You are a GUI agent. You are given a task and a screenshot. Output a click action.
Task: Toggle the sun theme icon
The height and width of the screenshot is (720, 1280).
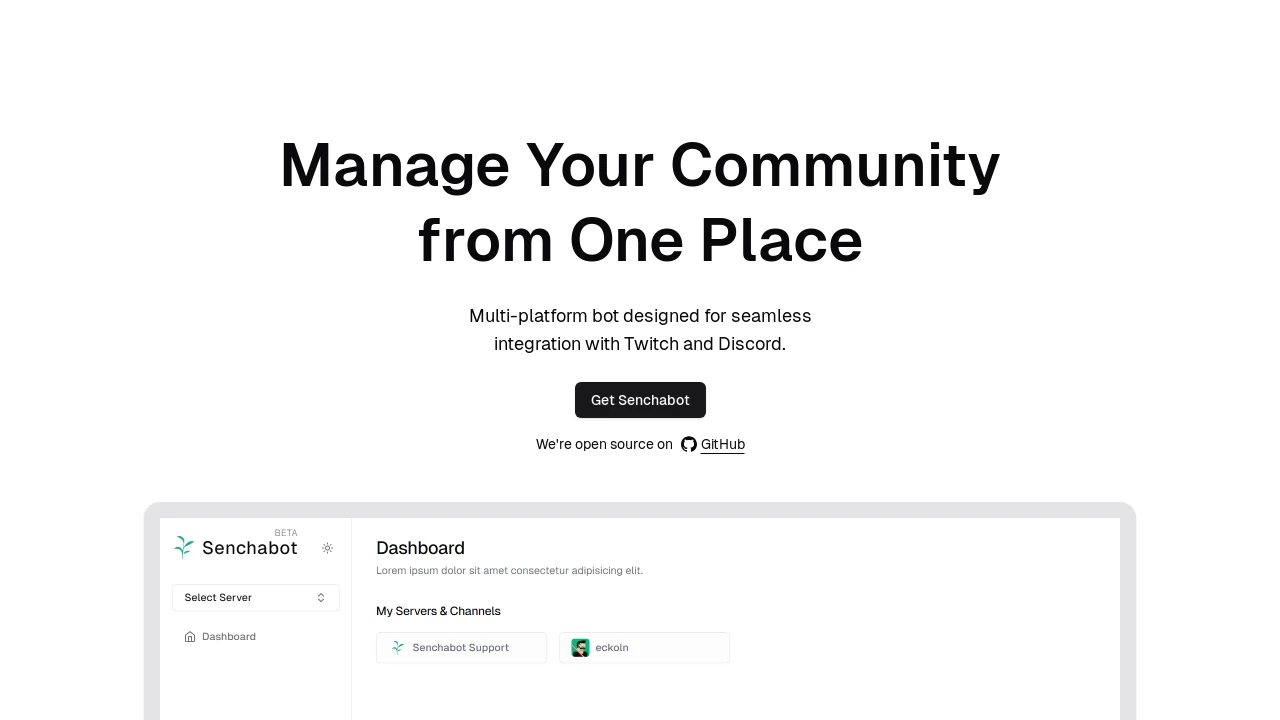pos(327,548)
